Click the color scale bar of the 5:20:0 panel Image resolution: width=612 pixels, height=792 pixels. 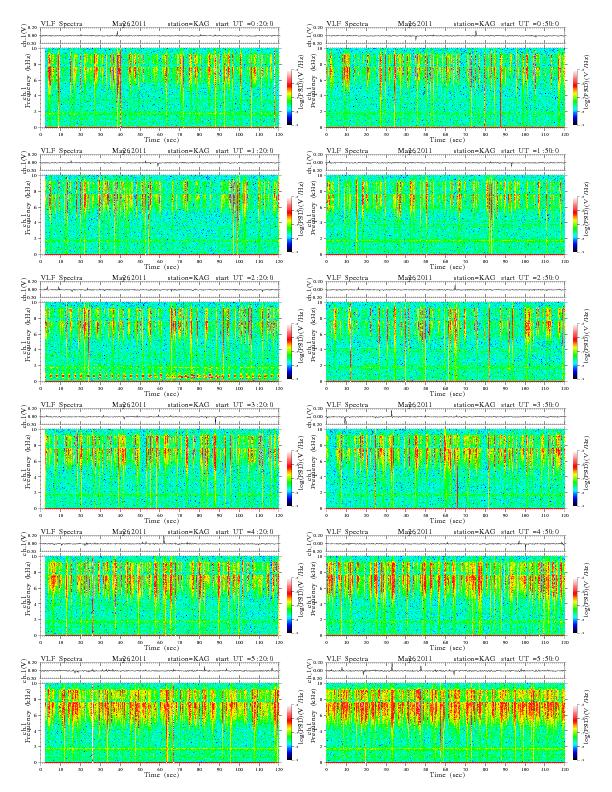pos(289,732)
